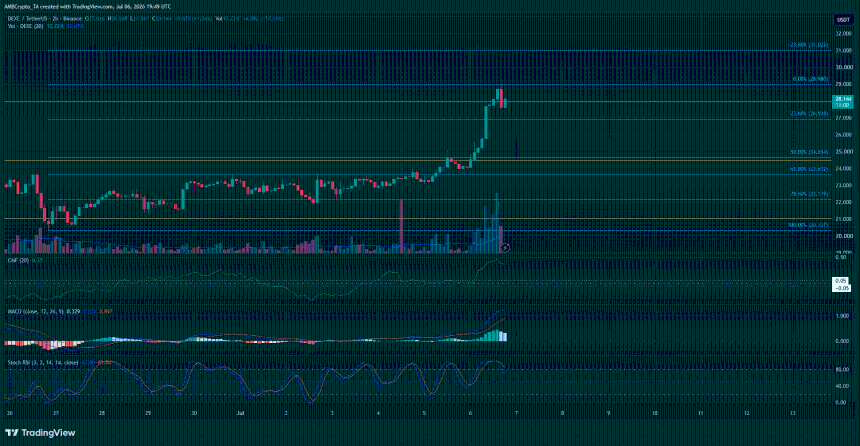Click the date 13 on the time axis
Screen dimensions: 860x446
coord(793,413)
